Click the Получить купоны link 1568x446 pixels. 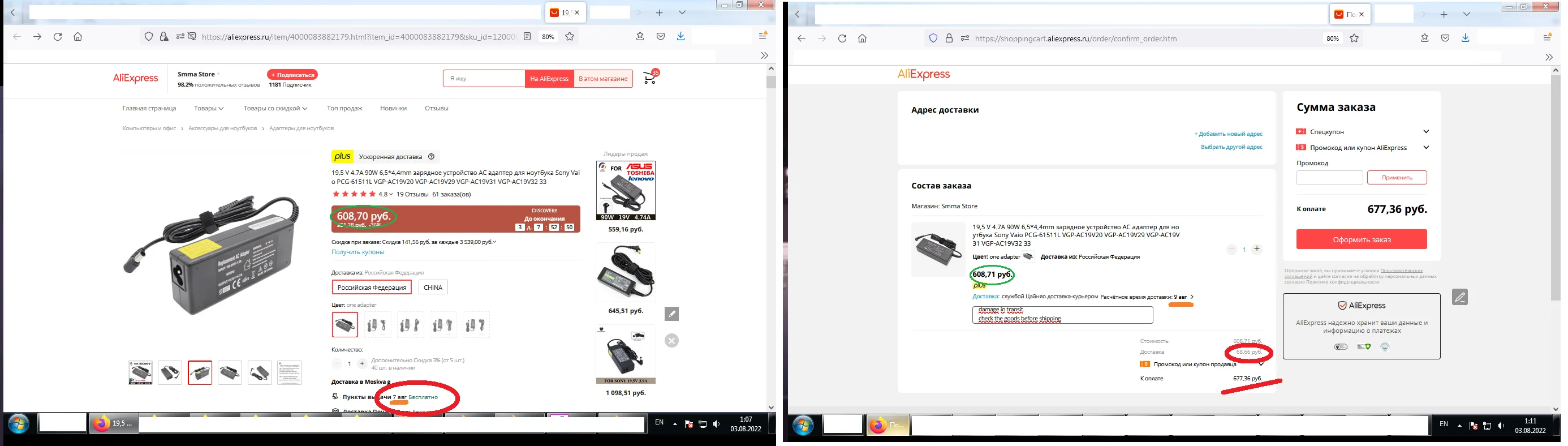pos(358,252)
